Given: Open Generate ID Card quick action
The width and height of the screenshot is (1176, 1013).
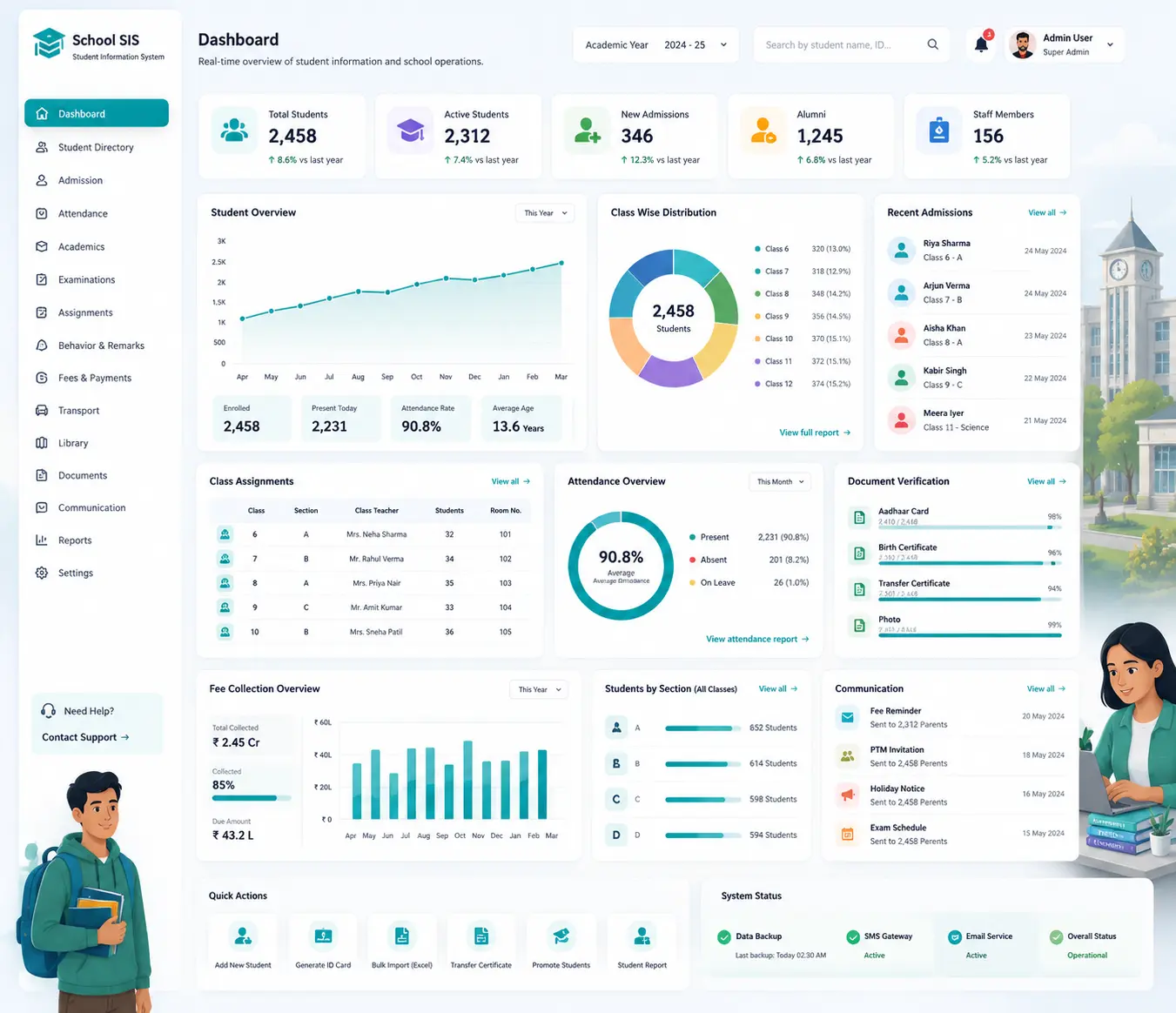Looking at the screenshot, I should point(323,943).
